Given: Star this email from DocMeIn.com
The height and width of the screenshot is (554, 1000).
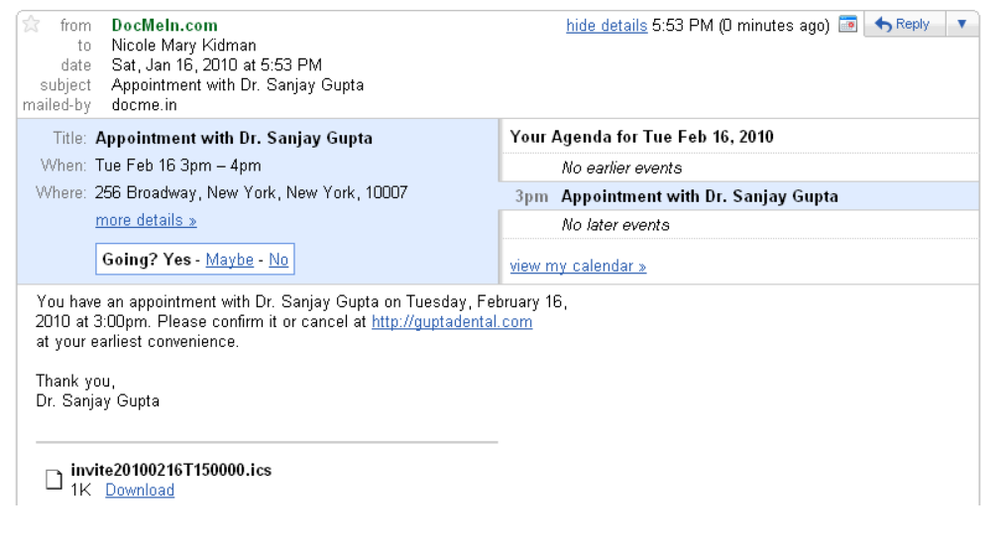Looking at the screenshot, I should [31, 25].
